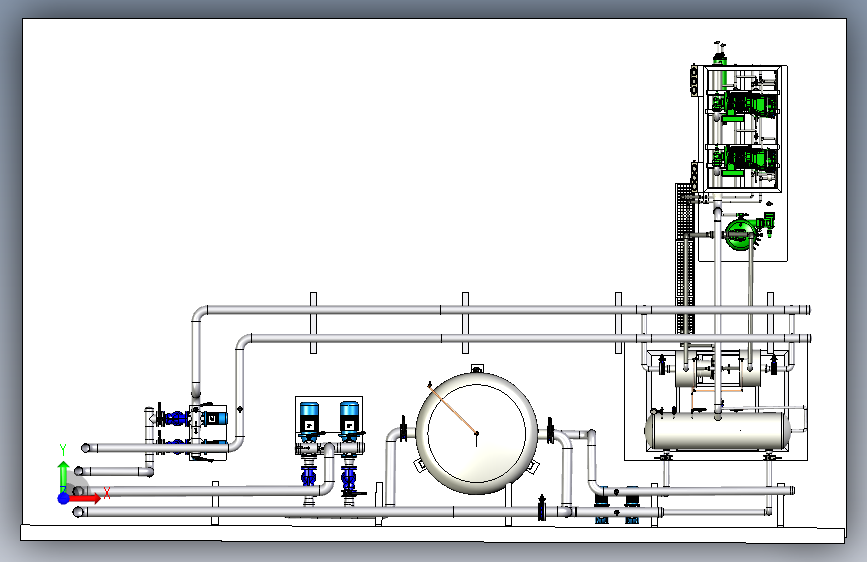The image size is (867, 562).
Task: Select the vertical mesh cable tray
Action: tap(686, 259)
